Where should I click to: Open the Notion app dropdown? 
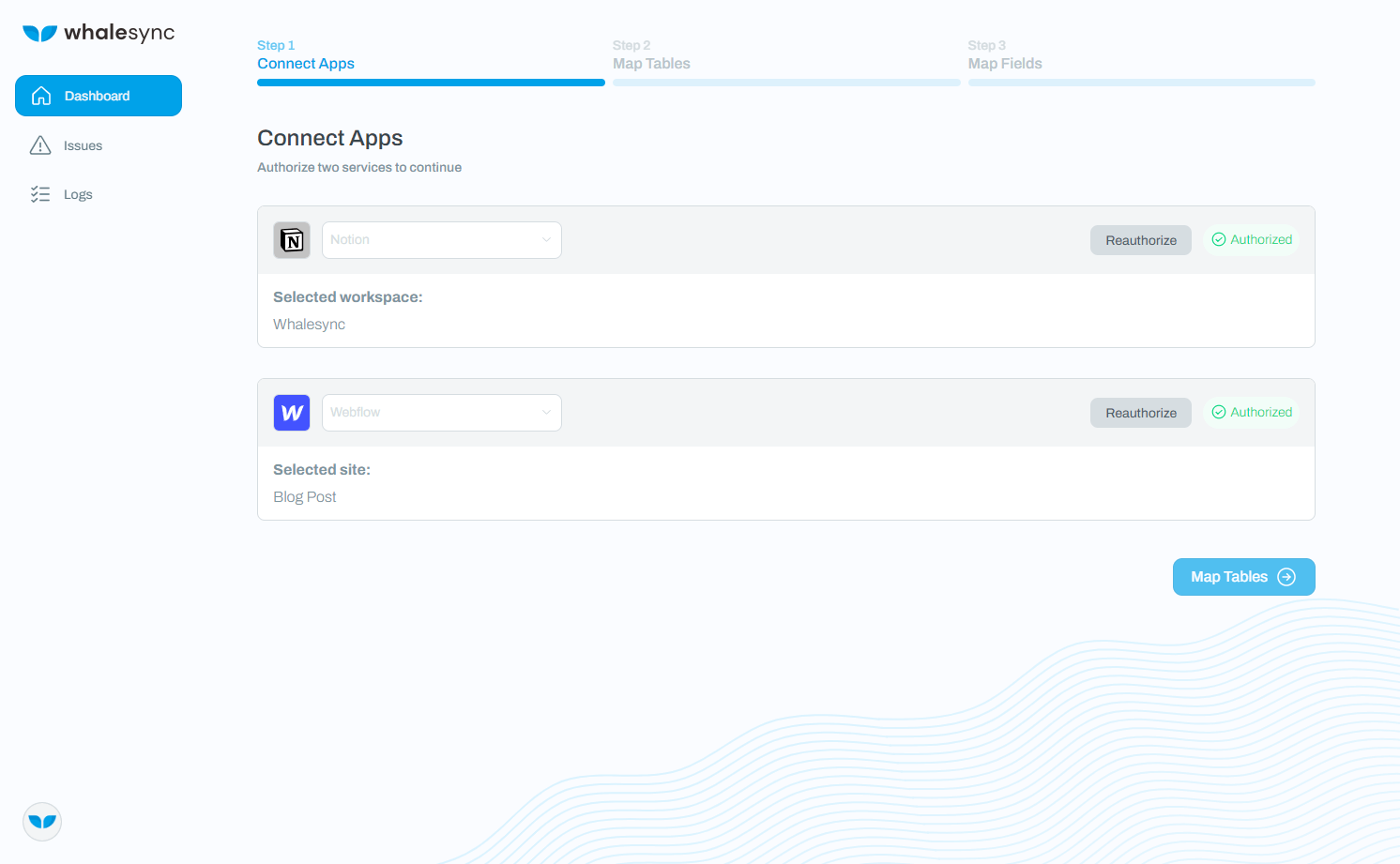click(442, 240)
